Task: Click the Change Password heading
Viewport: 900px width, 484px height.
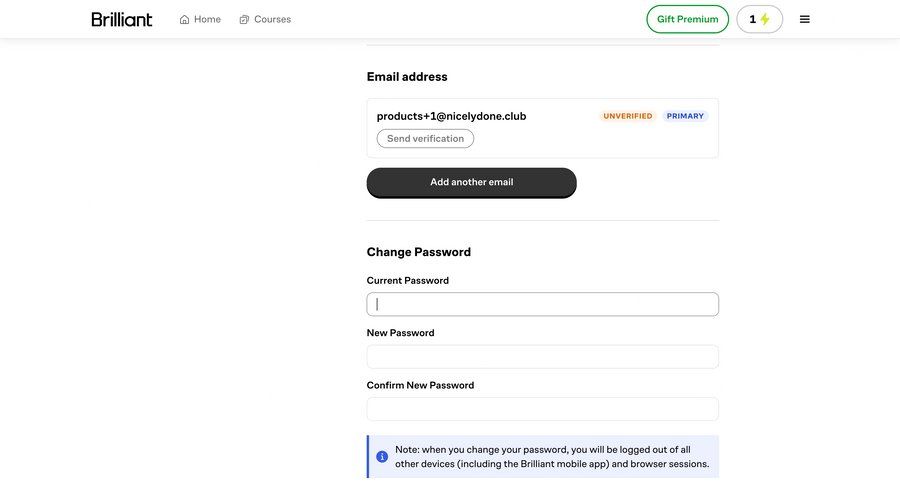Action: [418, 252]
